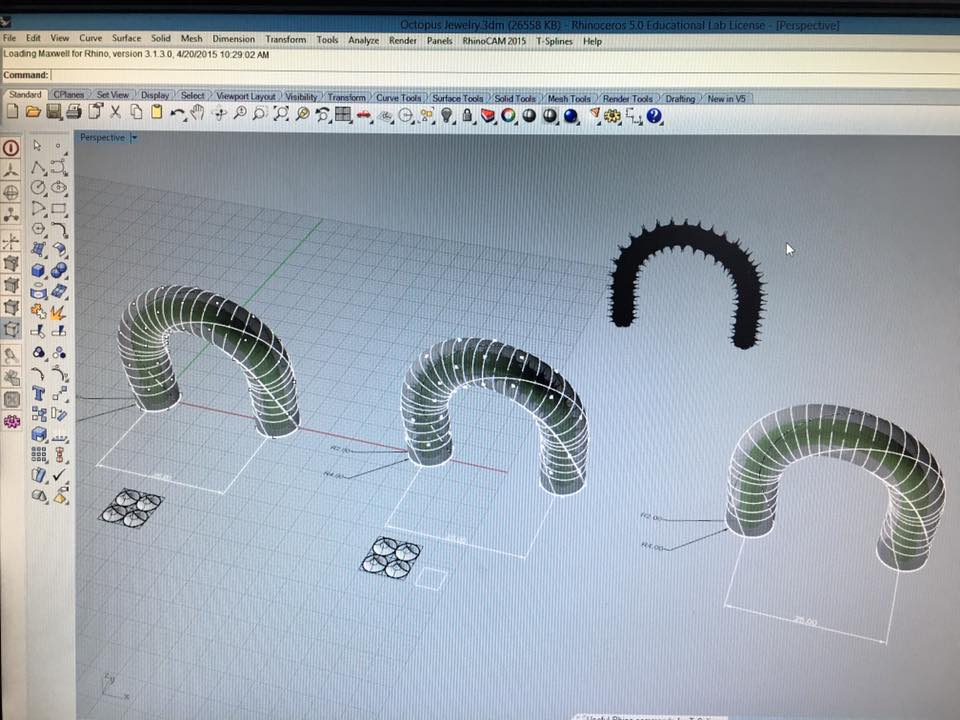Image resolution: width=960 pixels, height=720 pixels.
Task: Click the Save floppy disk icon
Action: coord(54,112)
